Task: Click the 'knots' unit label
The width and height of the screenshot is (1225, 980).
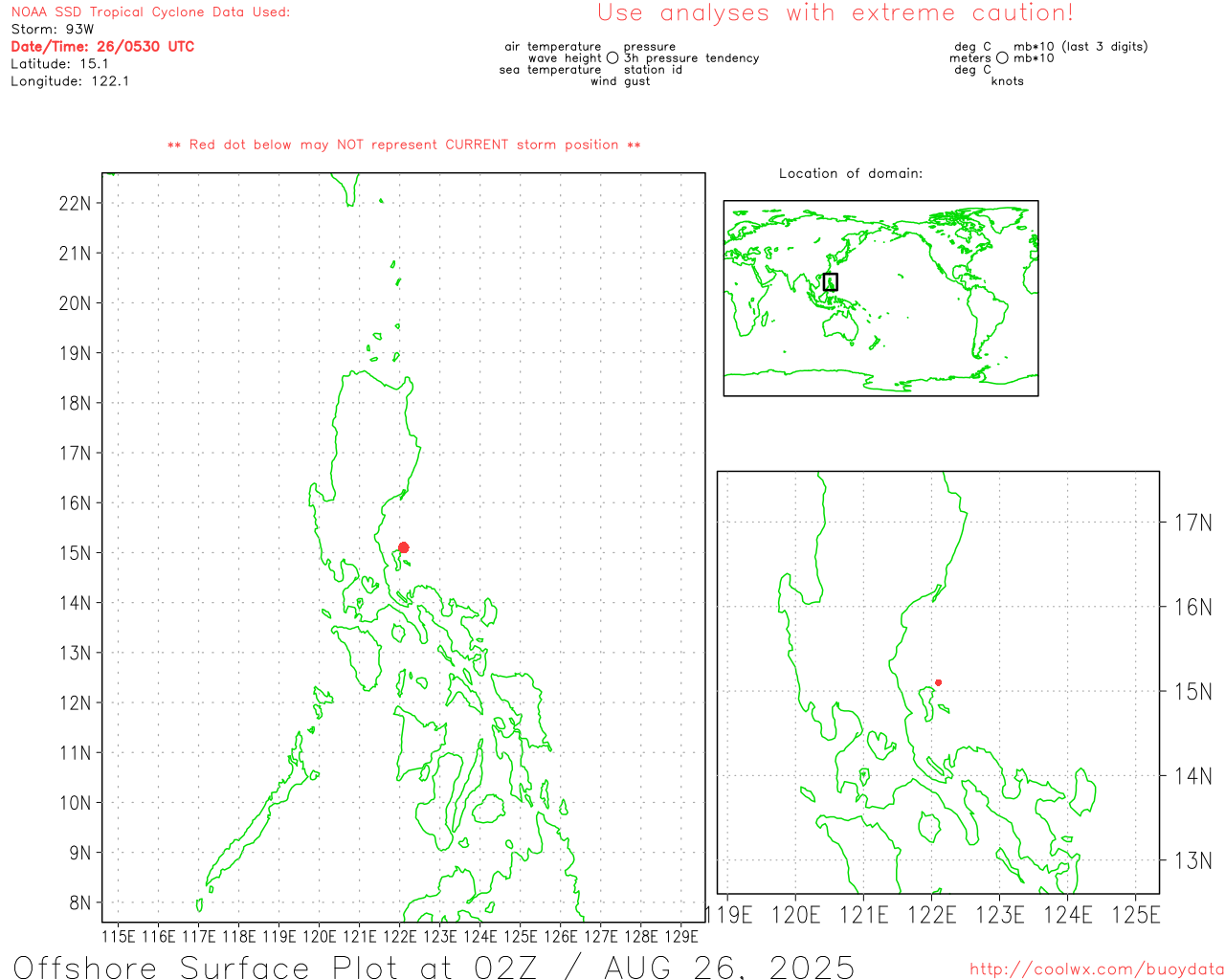Action: pos(1008,81)
